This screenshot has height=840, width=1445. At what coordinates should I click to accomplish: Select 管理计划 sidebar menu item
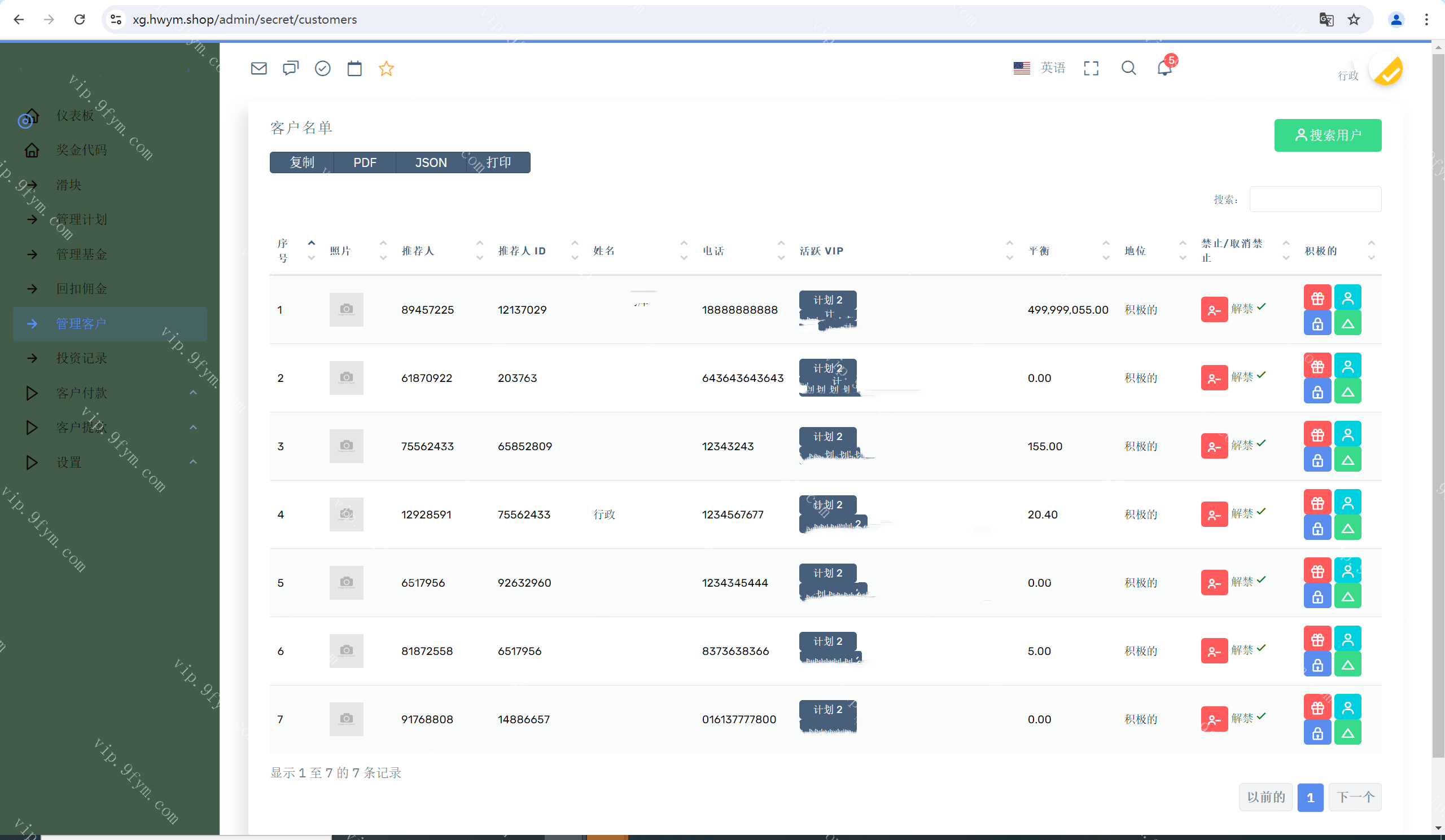click(x=81, y=219)
